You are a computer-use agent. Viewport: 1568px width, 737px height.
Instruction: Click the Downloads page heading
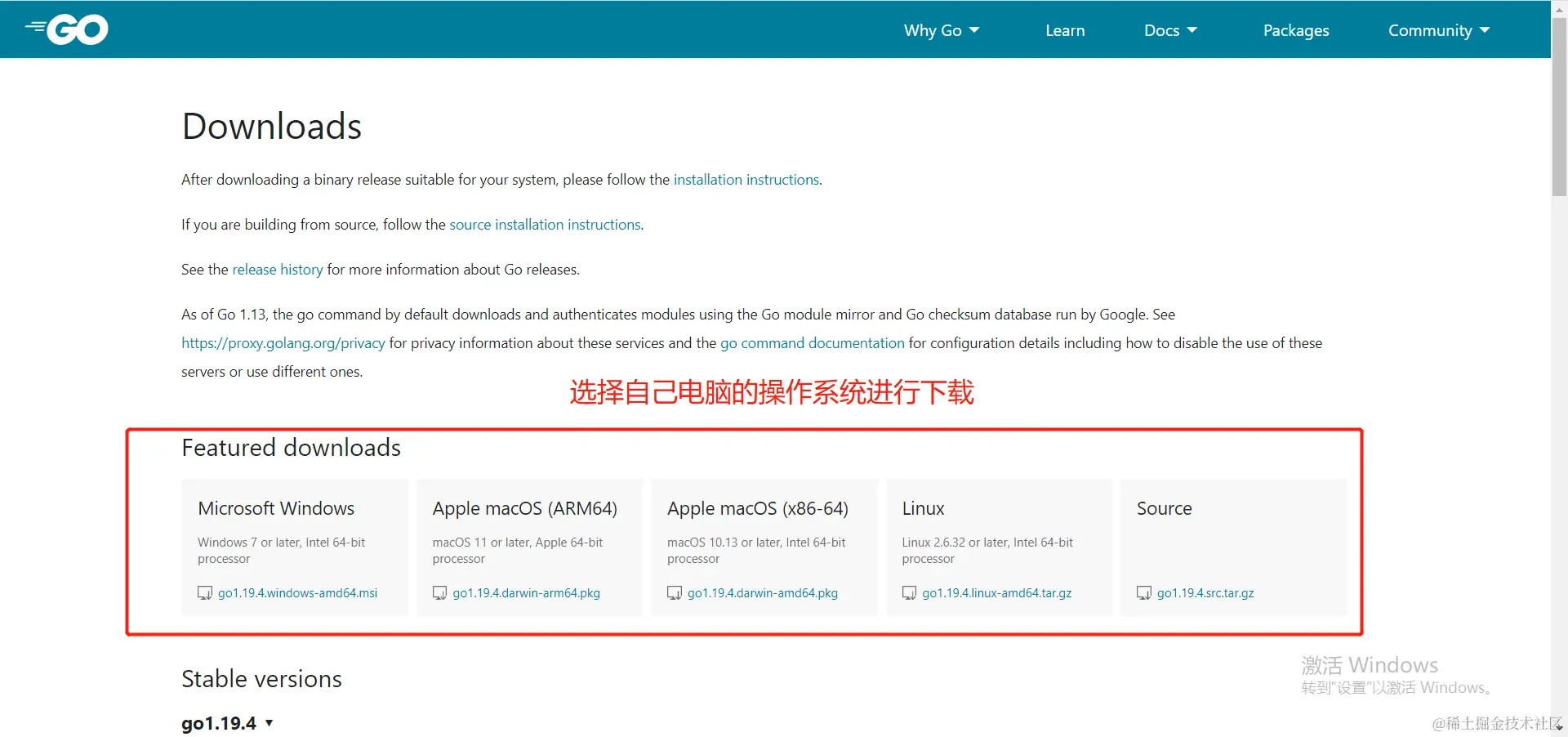click(x=271, y=127)
